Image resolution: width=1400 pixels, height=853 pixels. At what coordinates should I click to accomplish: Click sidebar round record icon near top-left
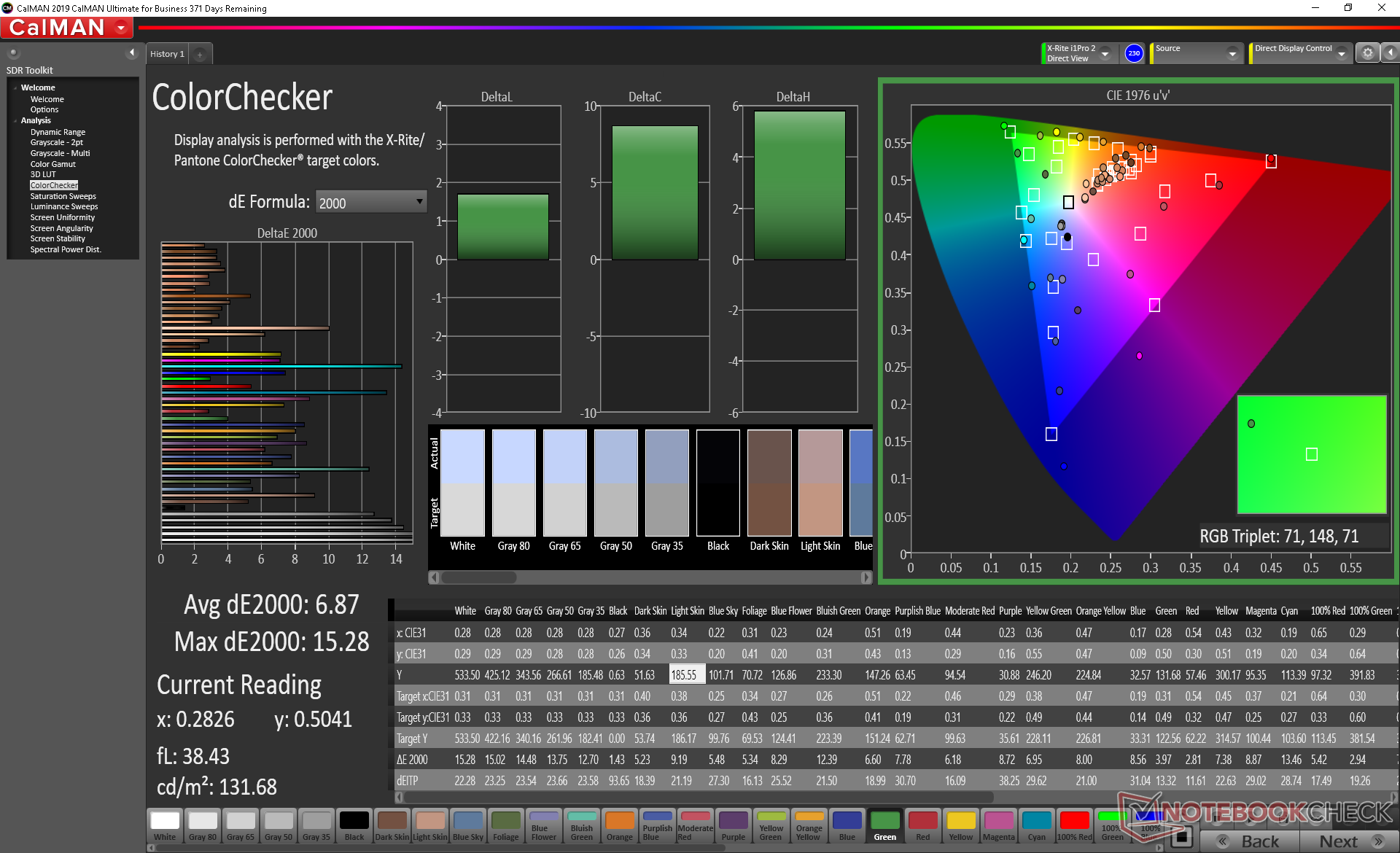[13, 52]
